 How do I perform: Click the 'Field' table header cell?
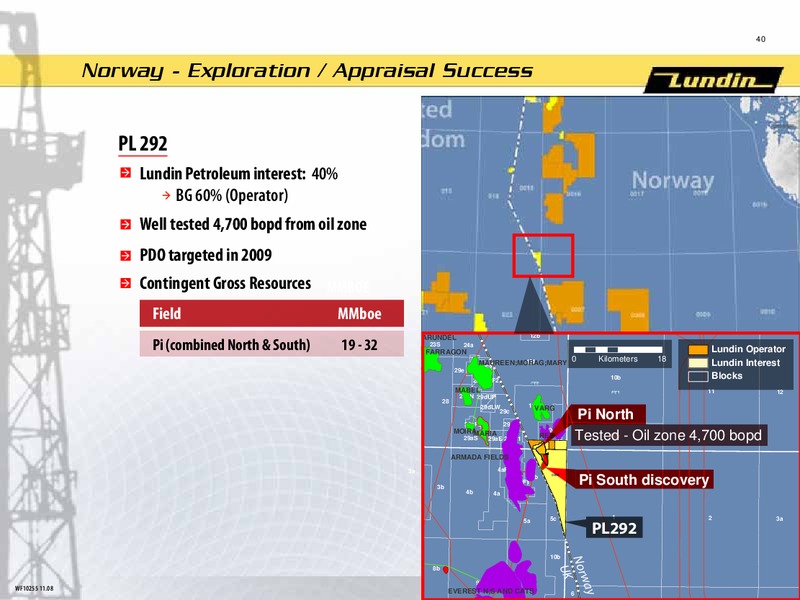point(167,313)
